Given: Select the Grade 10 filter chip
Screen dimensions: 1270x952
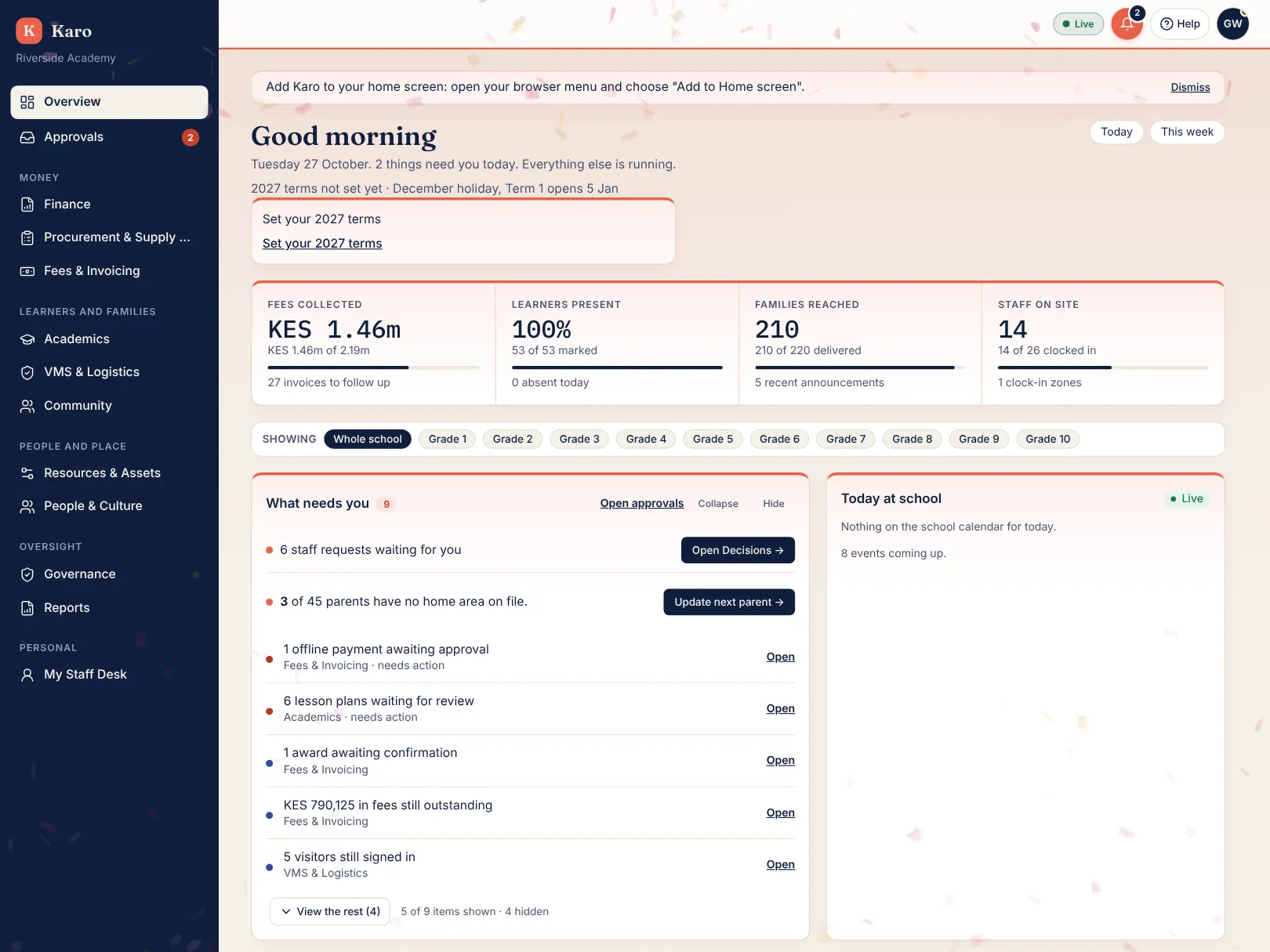Looking at the screenshot, I should tap(1048, 439).
